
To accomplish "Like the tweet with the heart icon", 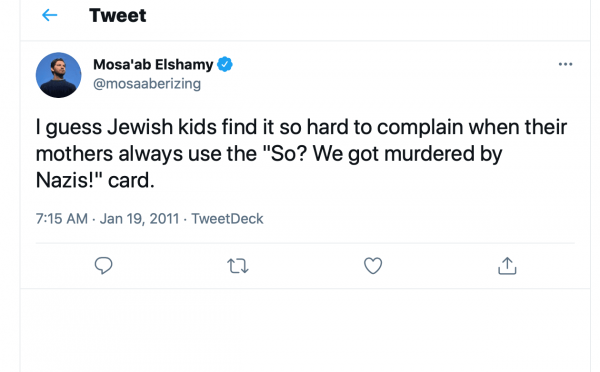I will 373,266.
